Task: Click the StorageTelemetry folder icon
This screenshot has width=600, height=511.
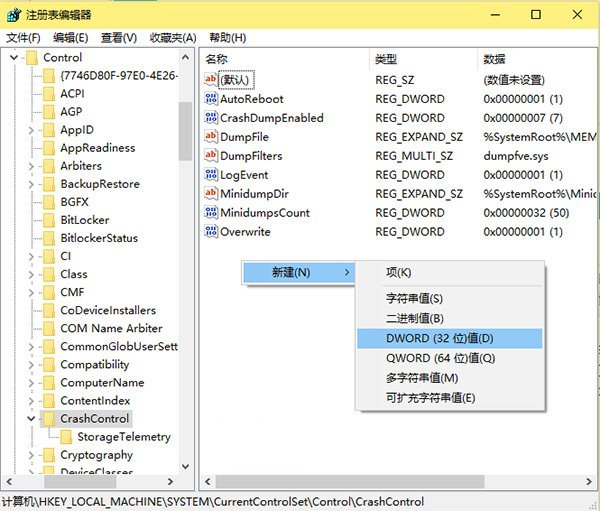Action: point(66,437)
